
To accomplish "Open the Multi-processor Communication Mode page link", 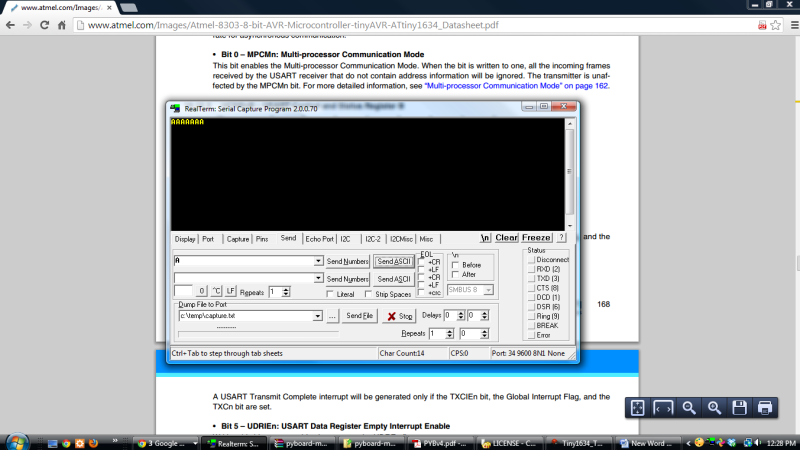I will [517, 86].
